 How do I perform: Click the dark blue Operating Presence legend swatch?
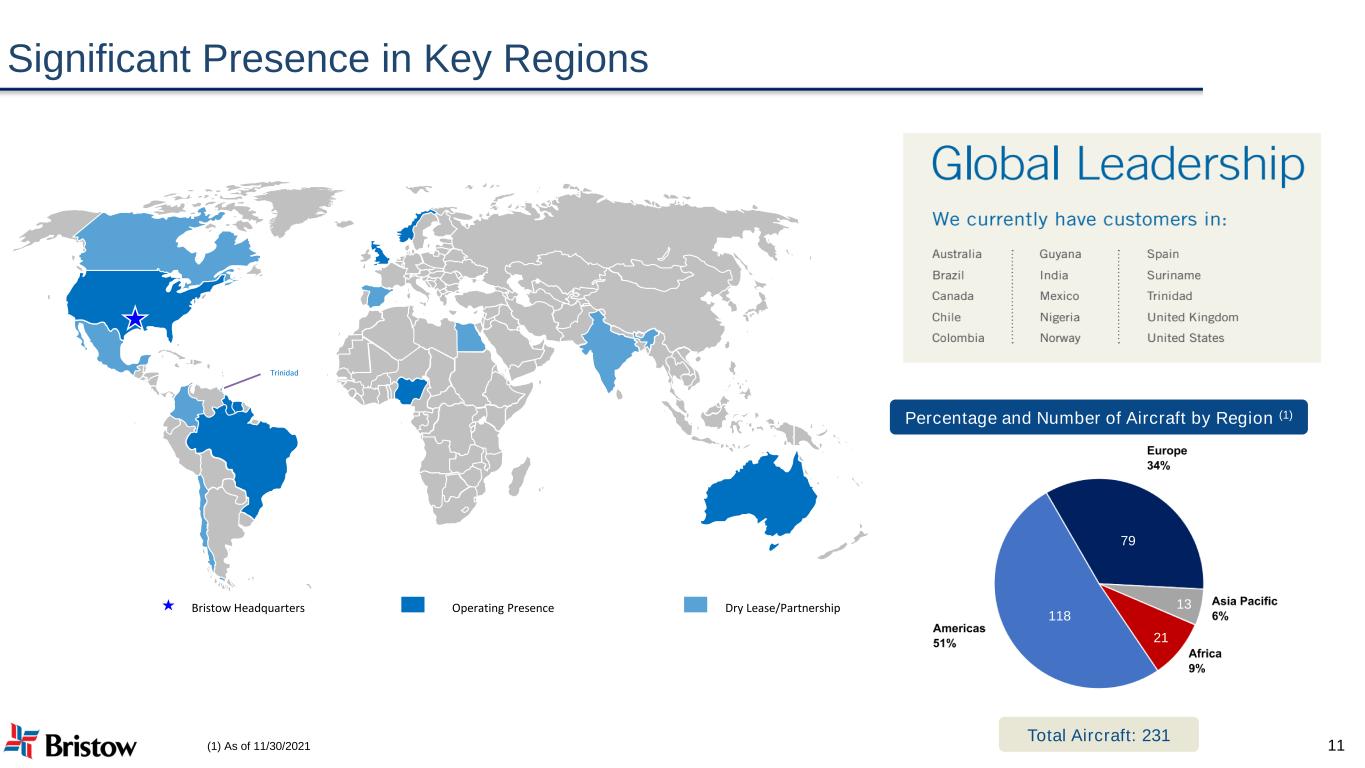point(413,605)
